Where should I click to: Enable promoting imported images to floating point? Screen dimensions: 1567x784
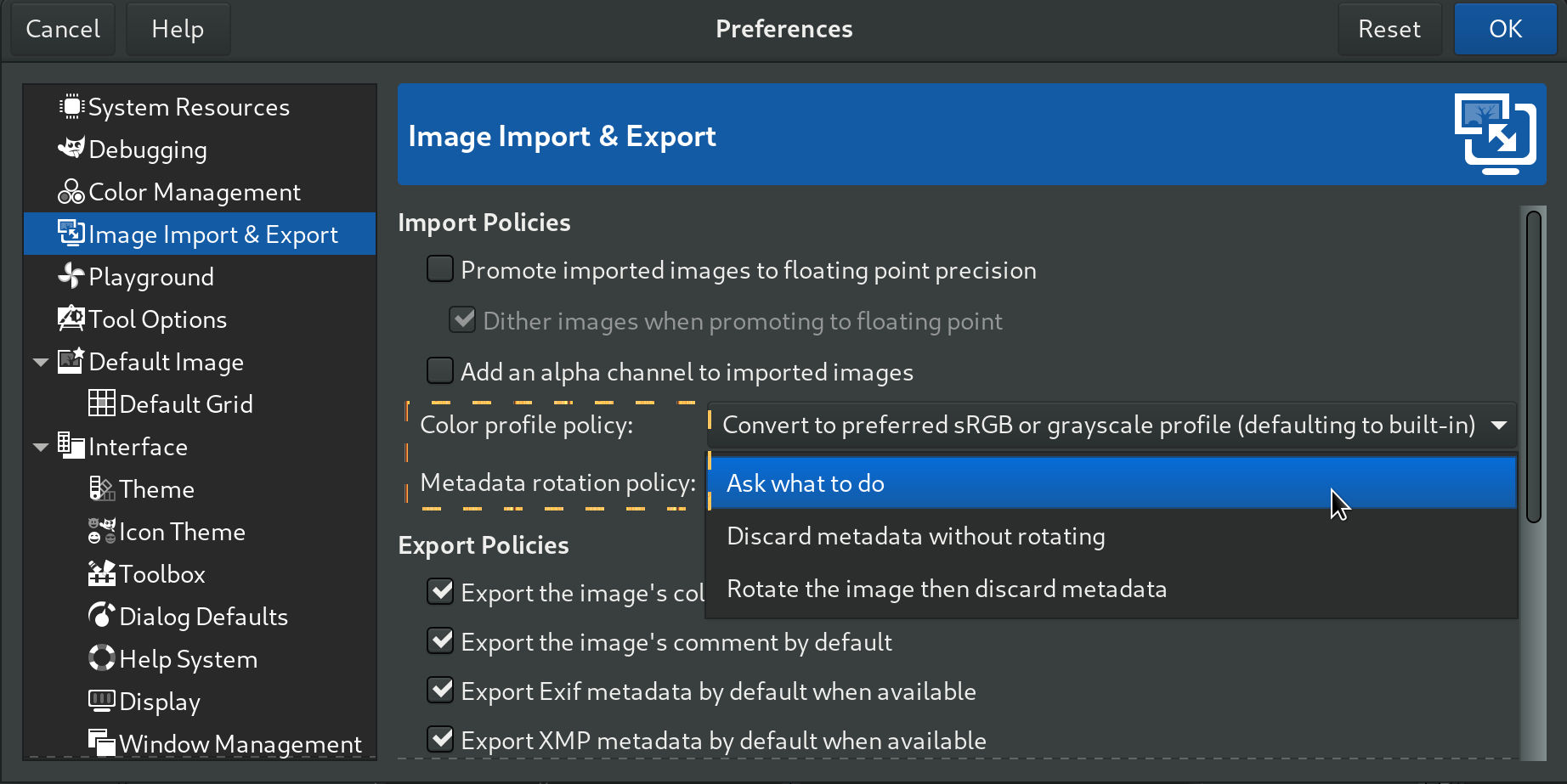(x=440, y=268)
